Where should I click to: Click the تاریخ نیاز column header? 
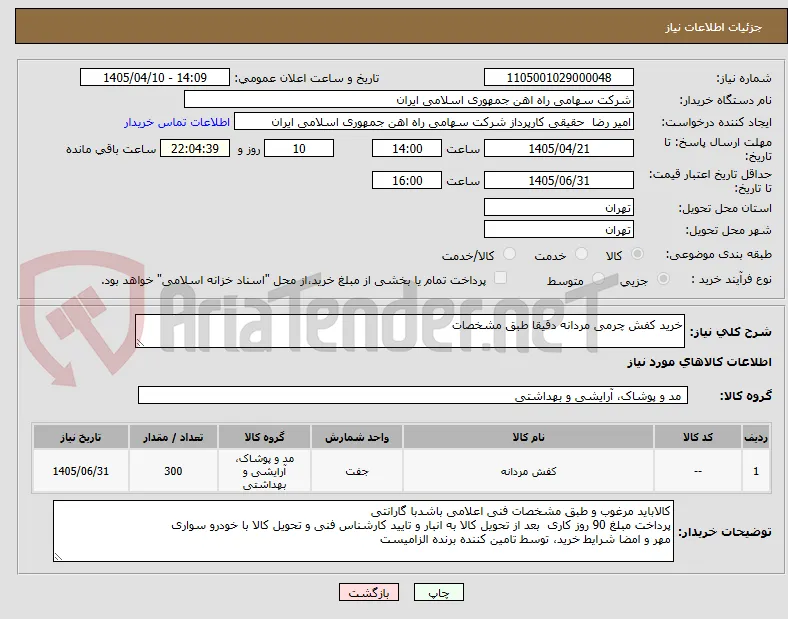tap(81, 437)
